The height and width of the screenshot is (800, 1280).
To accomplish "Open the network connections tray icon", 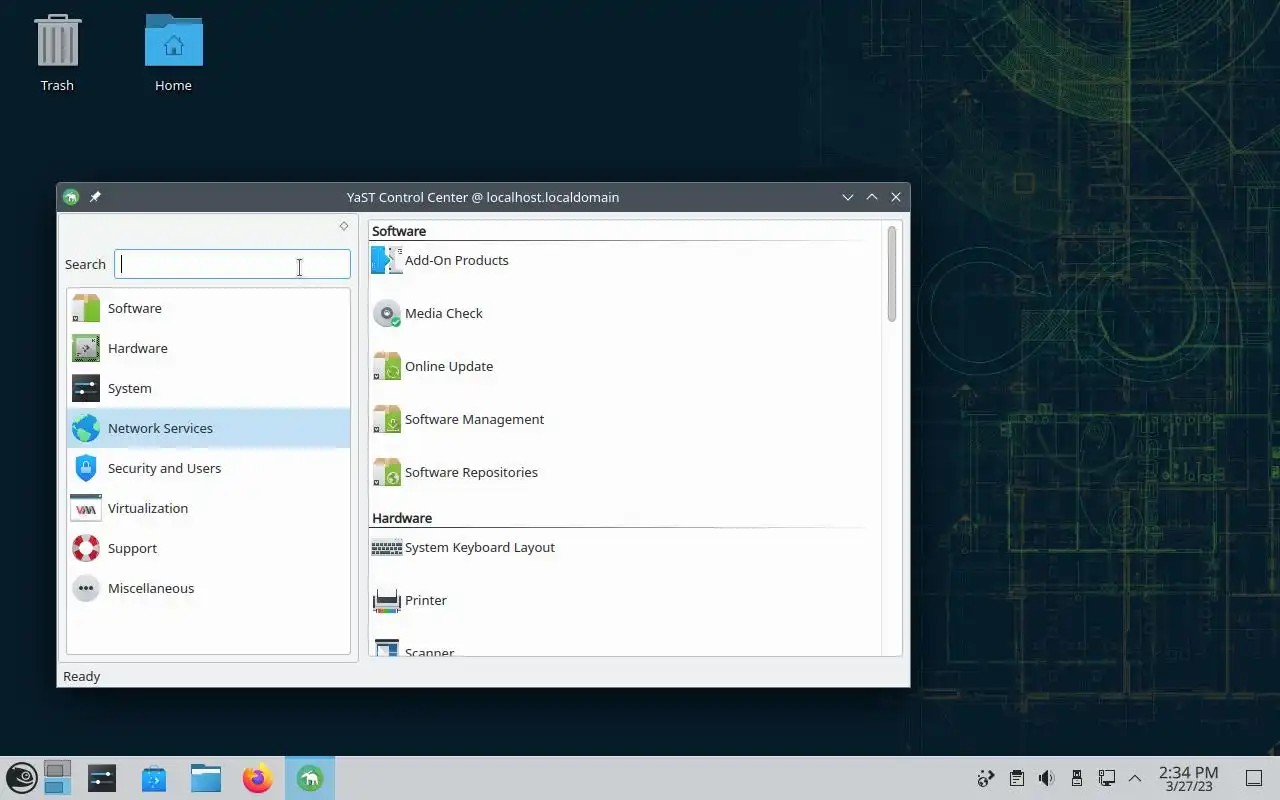I will point(1106,778).
